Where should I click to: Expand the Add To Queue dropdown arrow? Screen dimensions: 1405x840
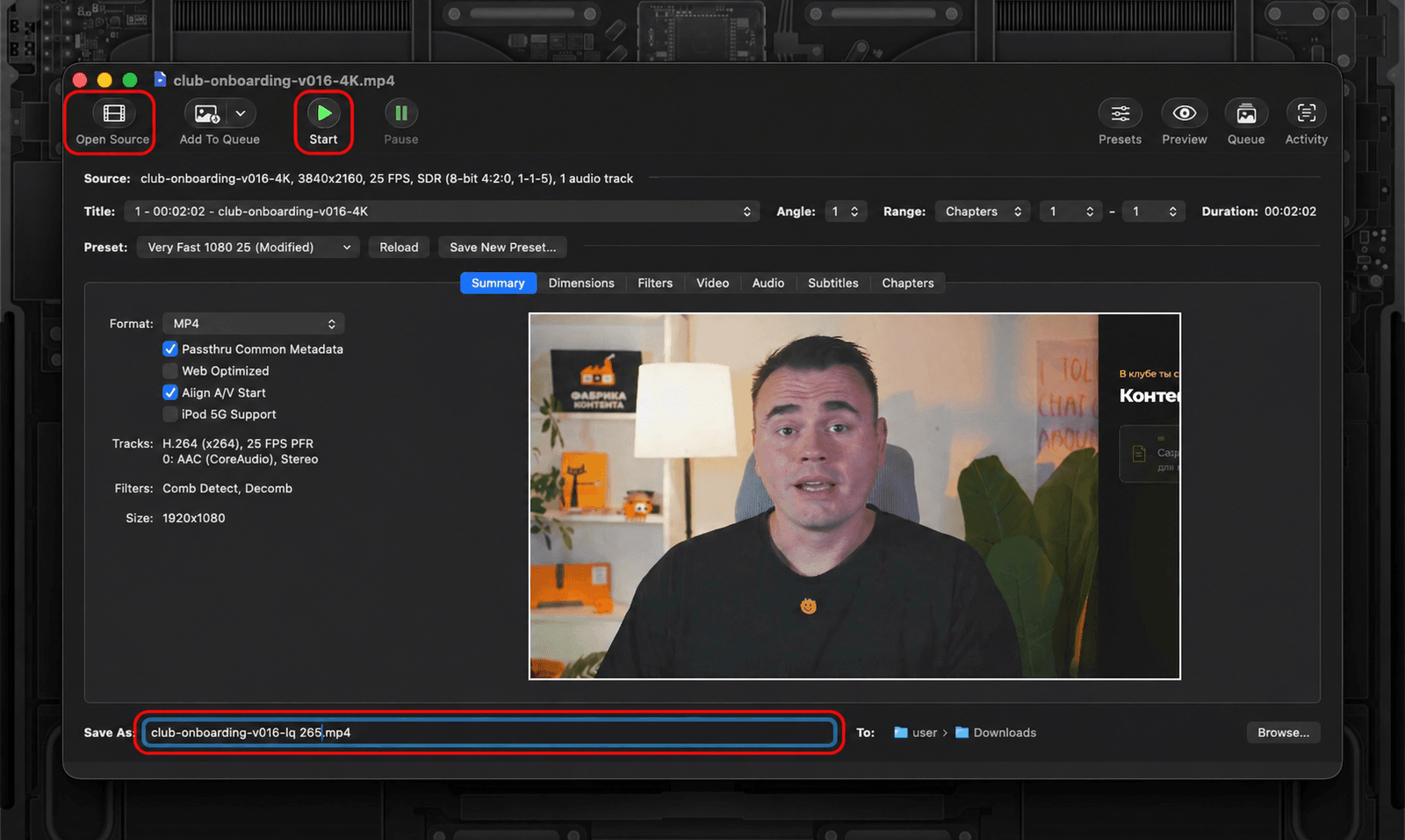pos(241,113)
